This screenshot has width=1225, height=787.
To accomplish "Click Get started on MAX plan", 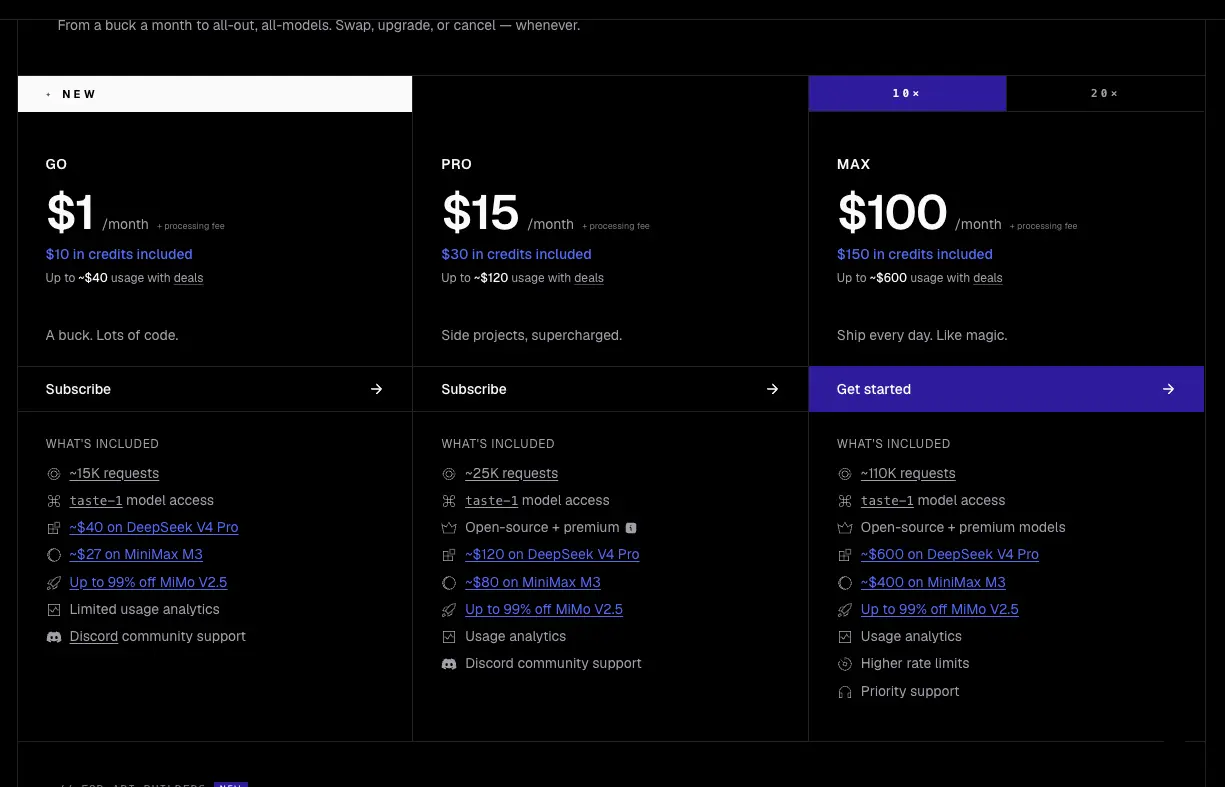I will [1006, 389].
